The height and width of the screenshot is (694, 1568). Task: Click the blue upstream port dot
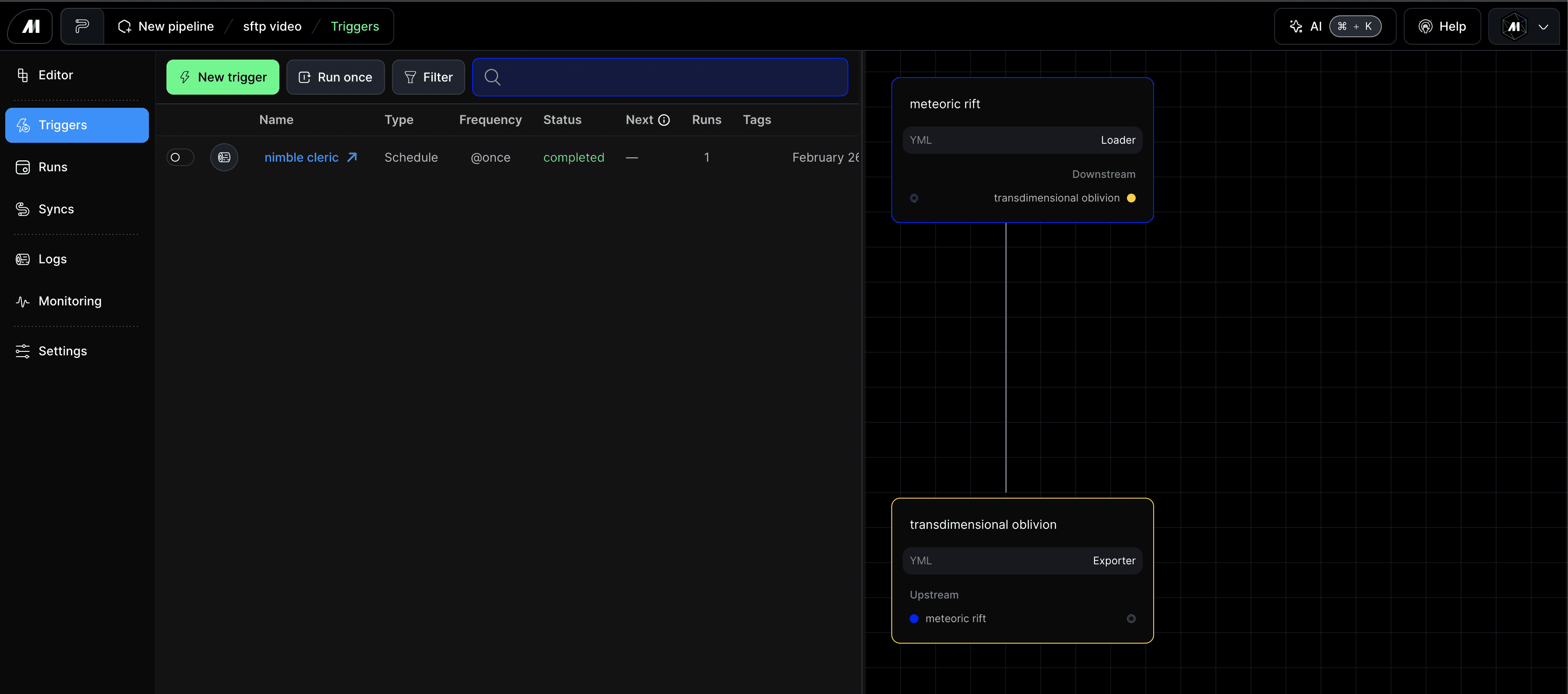pyautogui.click(x=914, y=619)
